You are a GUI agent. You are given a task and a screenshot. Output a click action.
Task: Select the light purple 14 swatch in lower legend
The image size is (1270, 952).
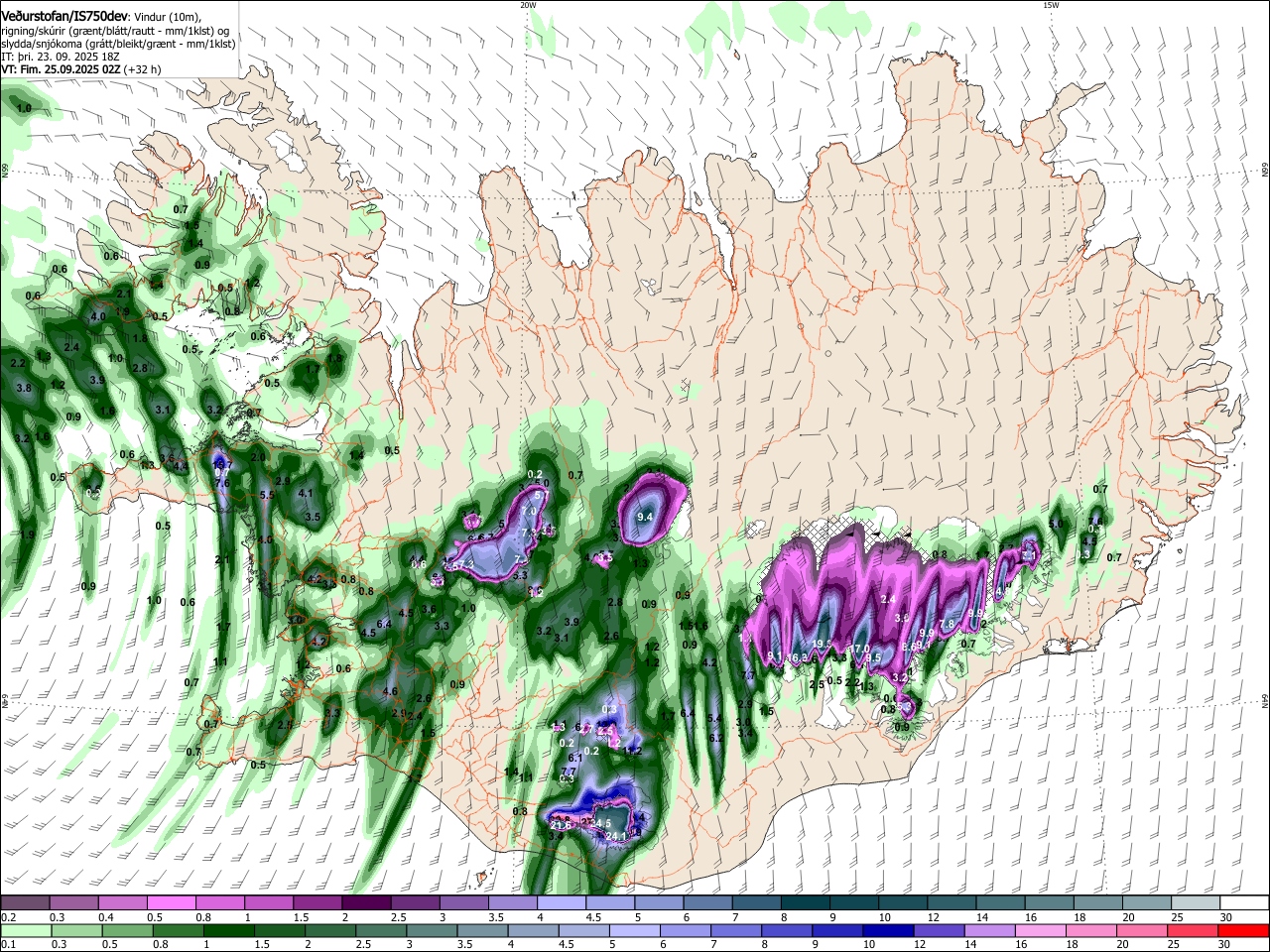coord(988,931)
